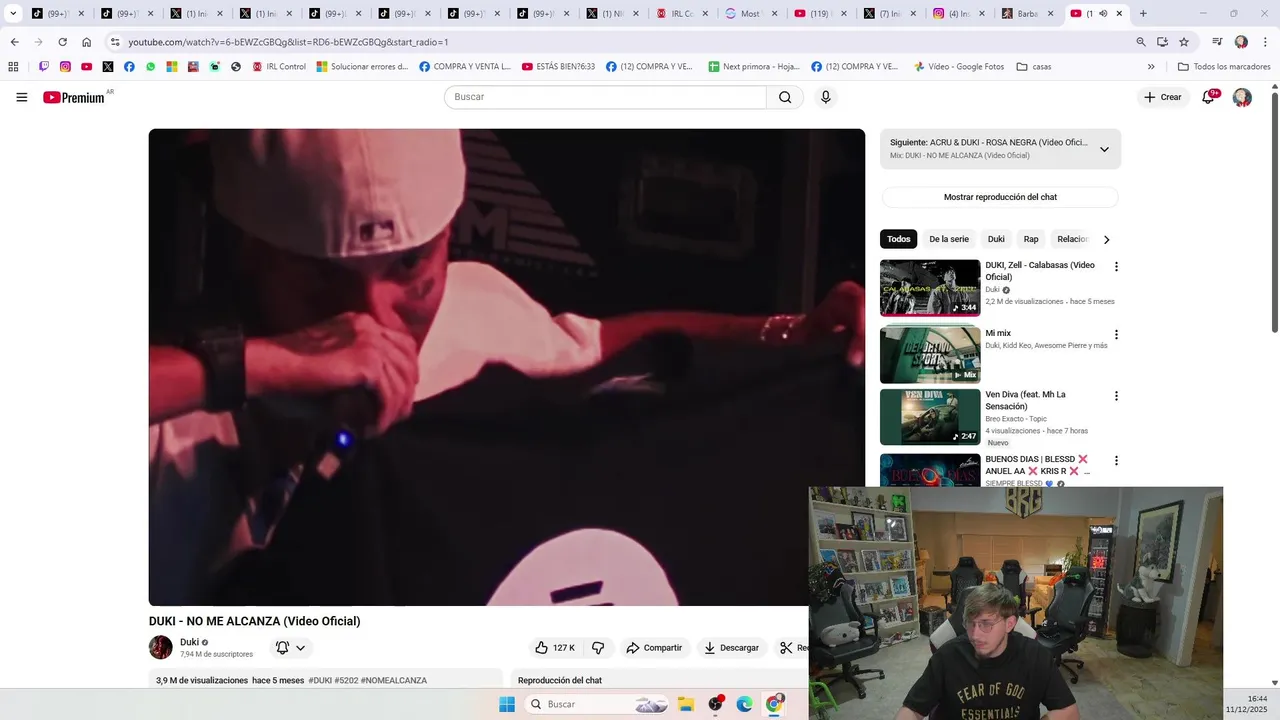Click the Descargar download button
The width and height of the screenshot is (1280, 720).
[x=731, y=648]
